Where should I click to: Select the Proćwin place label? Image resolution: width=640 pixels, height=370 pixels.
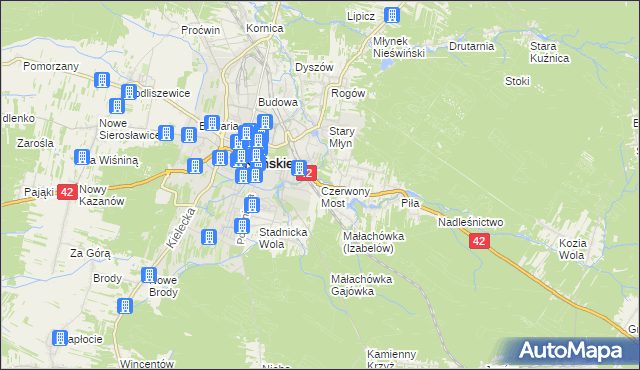(x=200, y=30)
